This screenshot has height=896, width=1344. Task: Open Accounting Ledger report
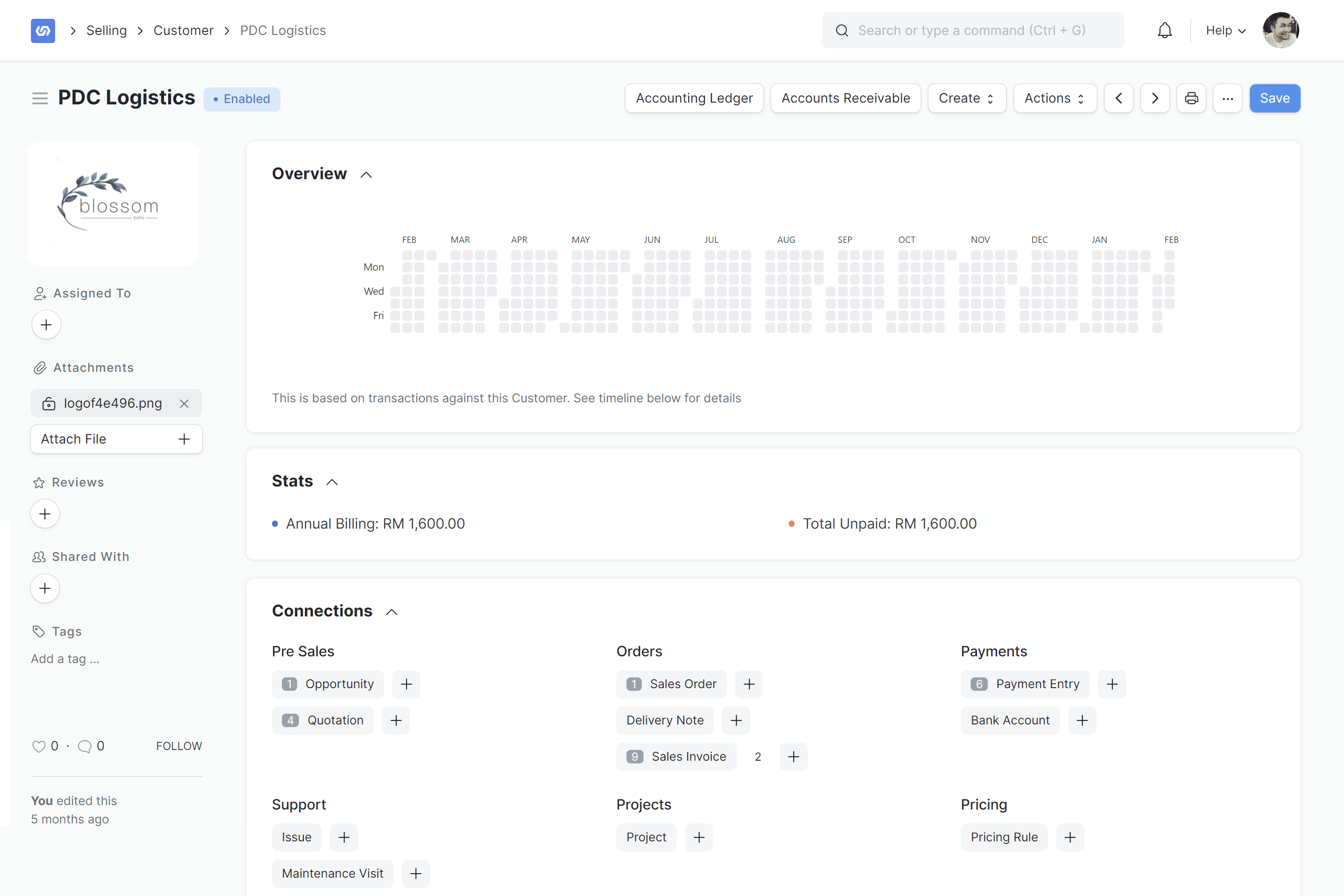[694, 98]
